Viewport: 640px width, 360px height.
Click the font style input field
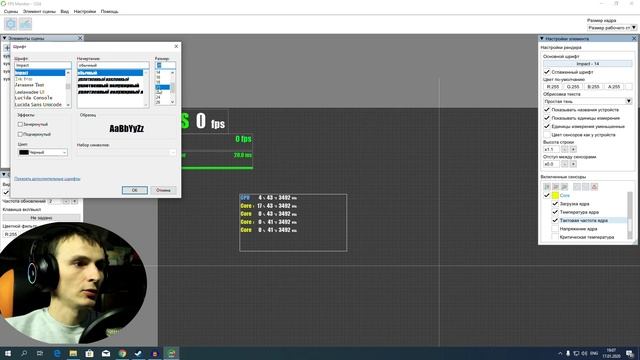tap(113, 65)
